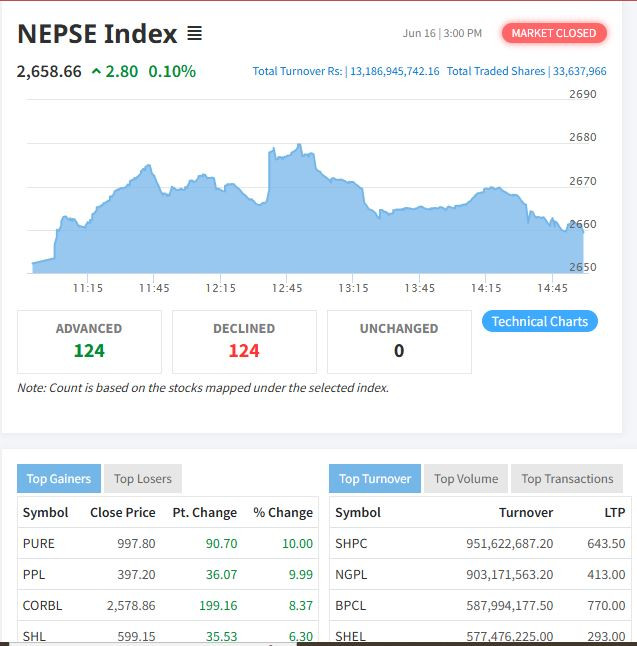This screenshot has height=646, width=637.
Task: Click the NGPL stock symbol
Action: [351, 574]
